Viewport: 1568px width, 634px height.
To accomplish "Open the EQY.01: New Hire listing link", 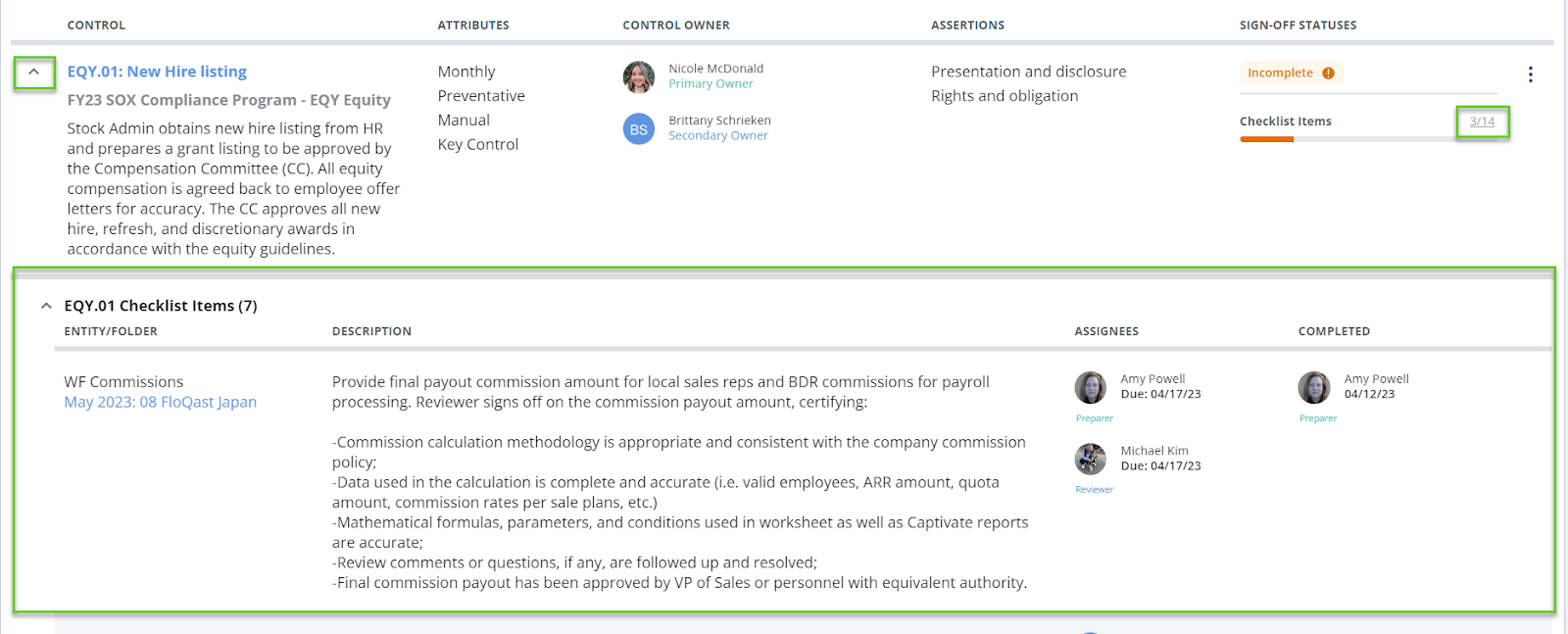I will [x=157, y=72].
